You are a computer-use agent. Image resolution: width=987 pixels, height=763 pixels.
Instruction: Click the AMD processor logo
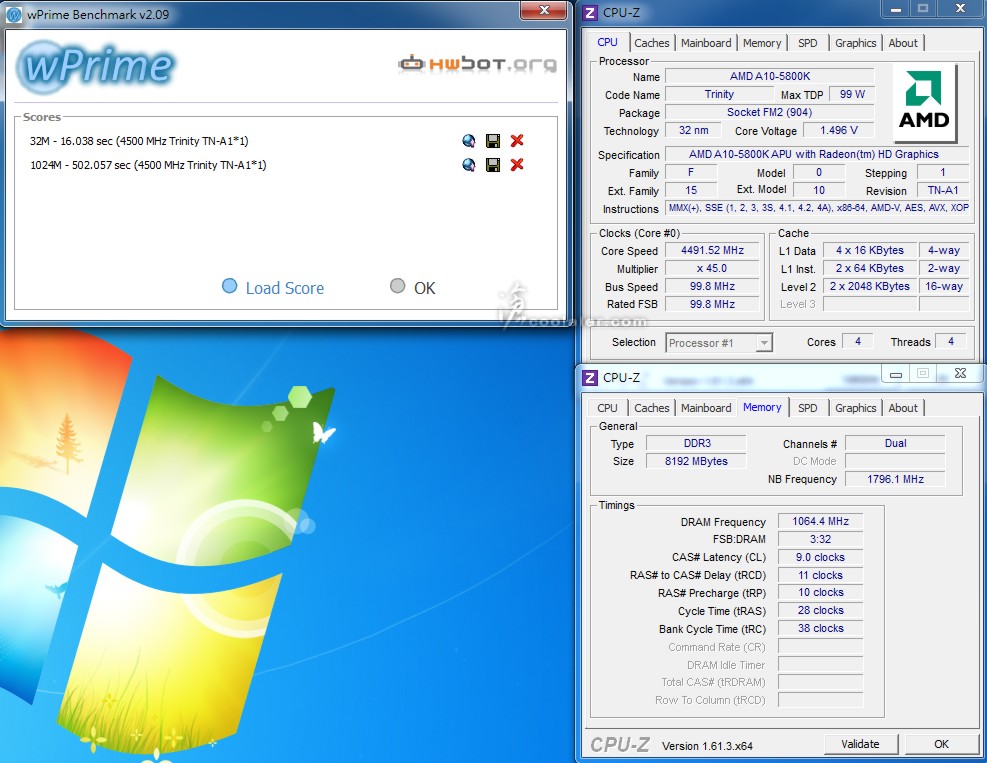pos(924,102)
